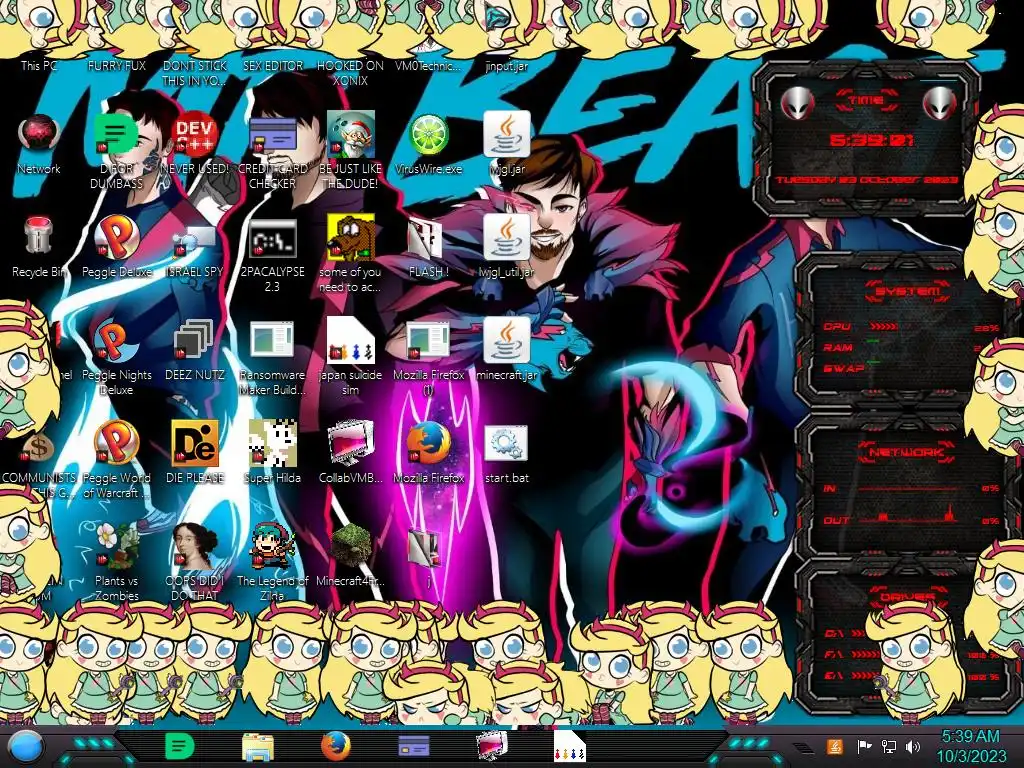Screen dimensions: 1024x768
Task: Open the CREDIT CARD CHECKER shortcut
Action: tap(272, 135)
